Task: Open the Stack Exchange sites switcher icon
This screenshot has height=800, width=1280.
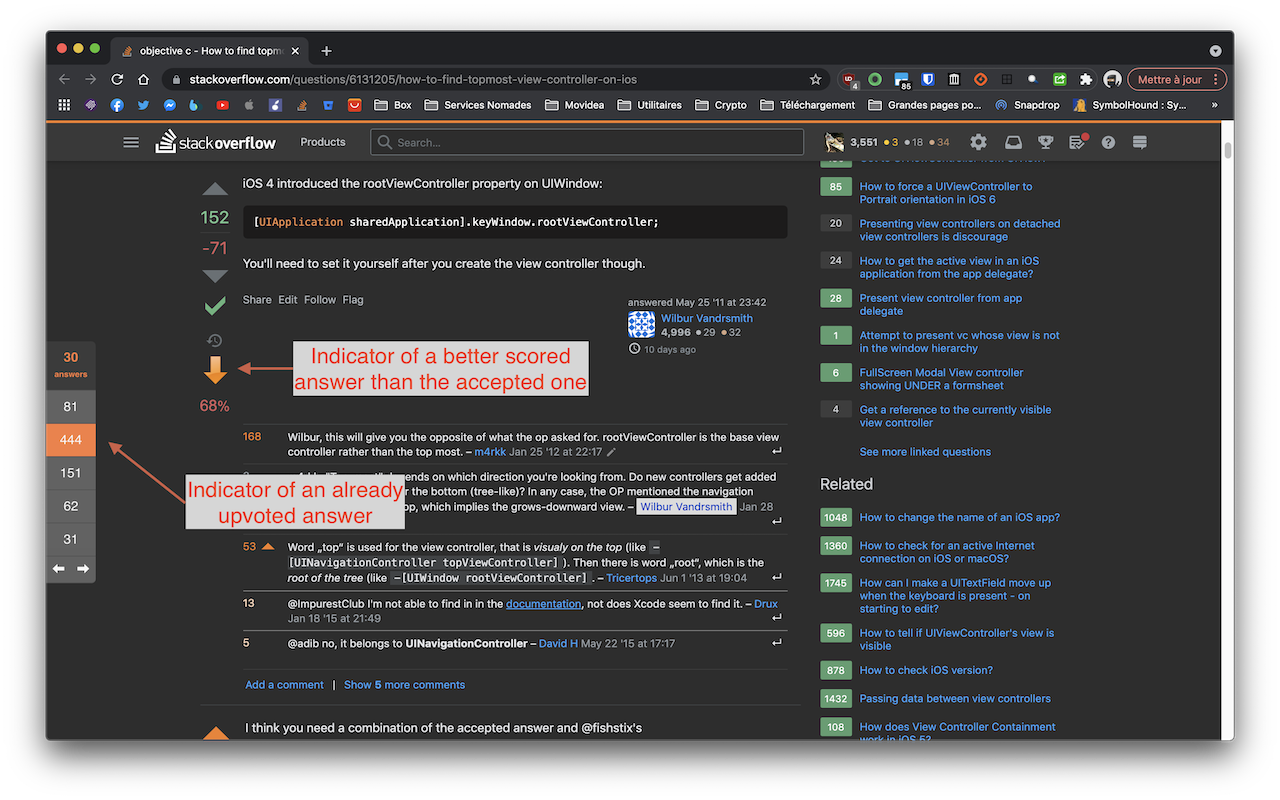Action: click(1140, 142)
